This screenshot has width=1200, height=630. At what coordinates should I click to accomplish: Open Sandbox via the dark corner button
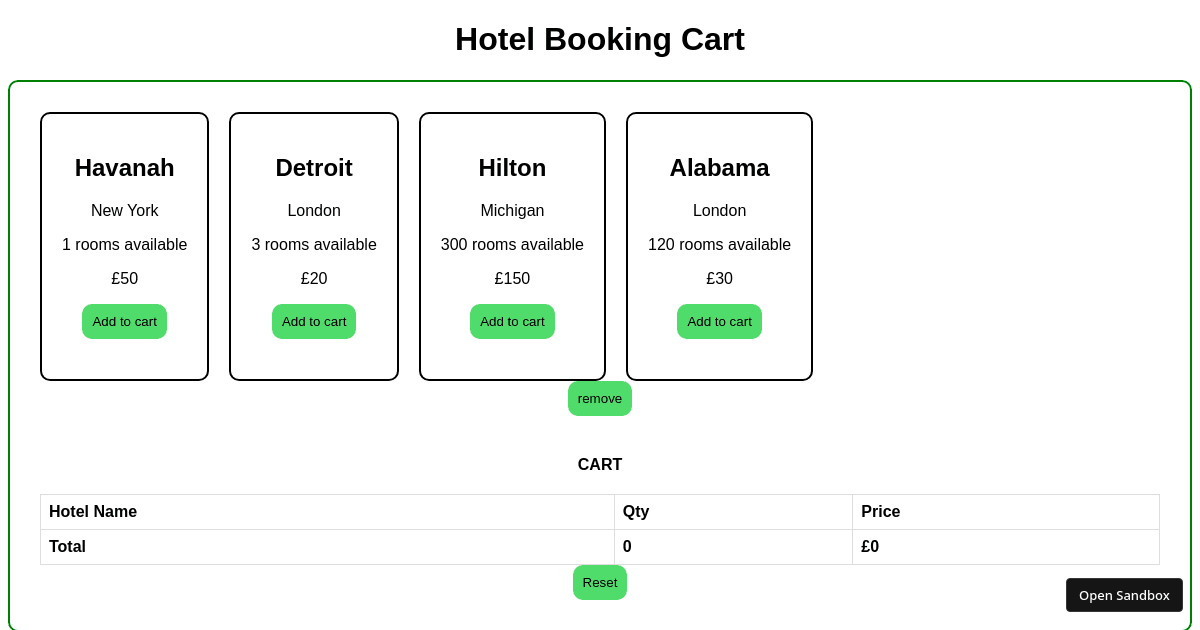pos(1124,594)
